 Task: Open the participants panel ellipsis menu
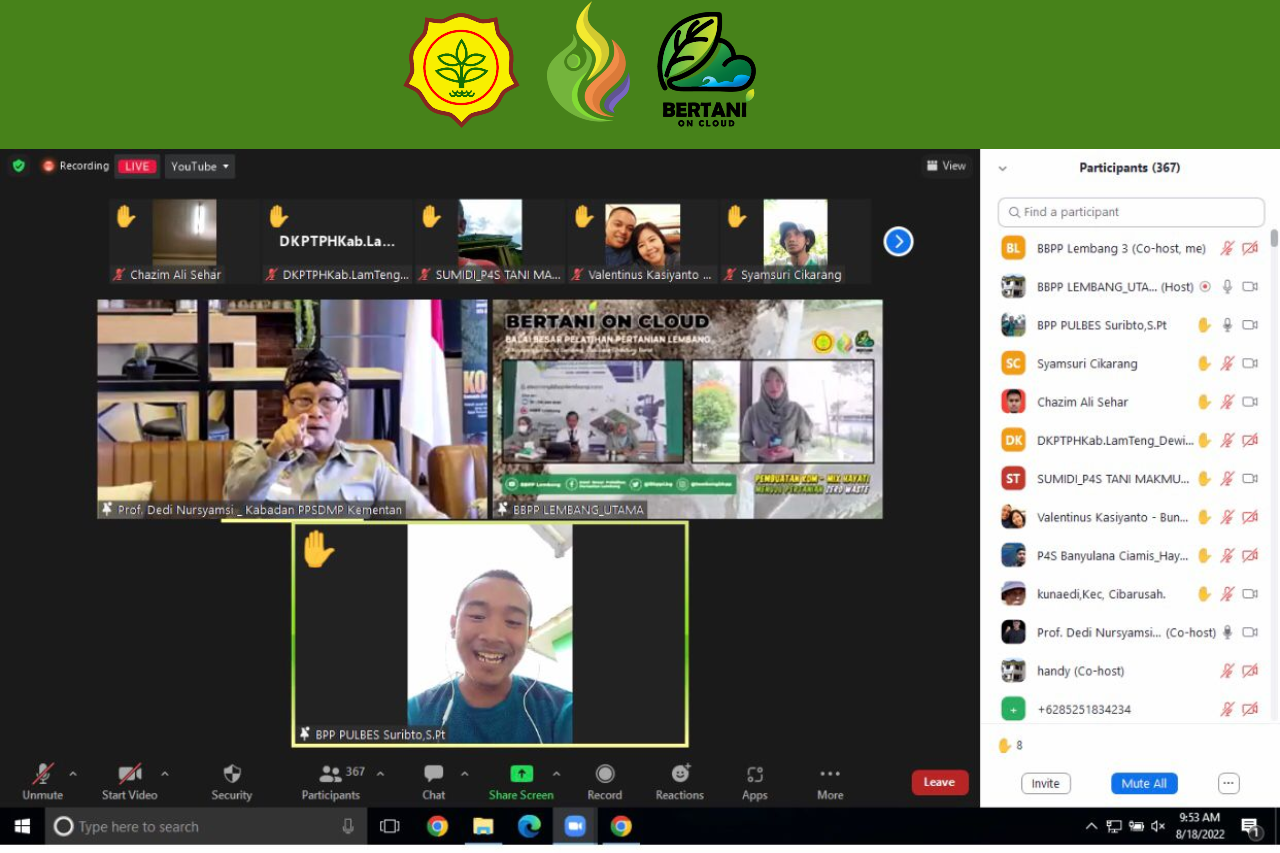pyautogui.click(x=1229, y=783)
